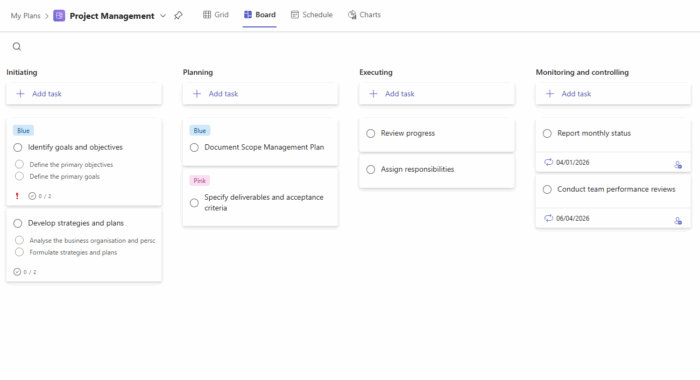Click the Initiating column header
The image size is (700, 380).
[x=22, y=72]
